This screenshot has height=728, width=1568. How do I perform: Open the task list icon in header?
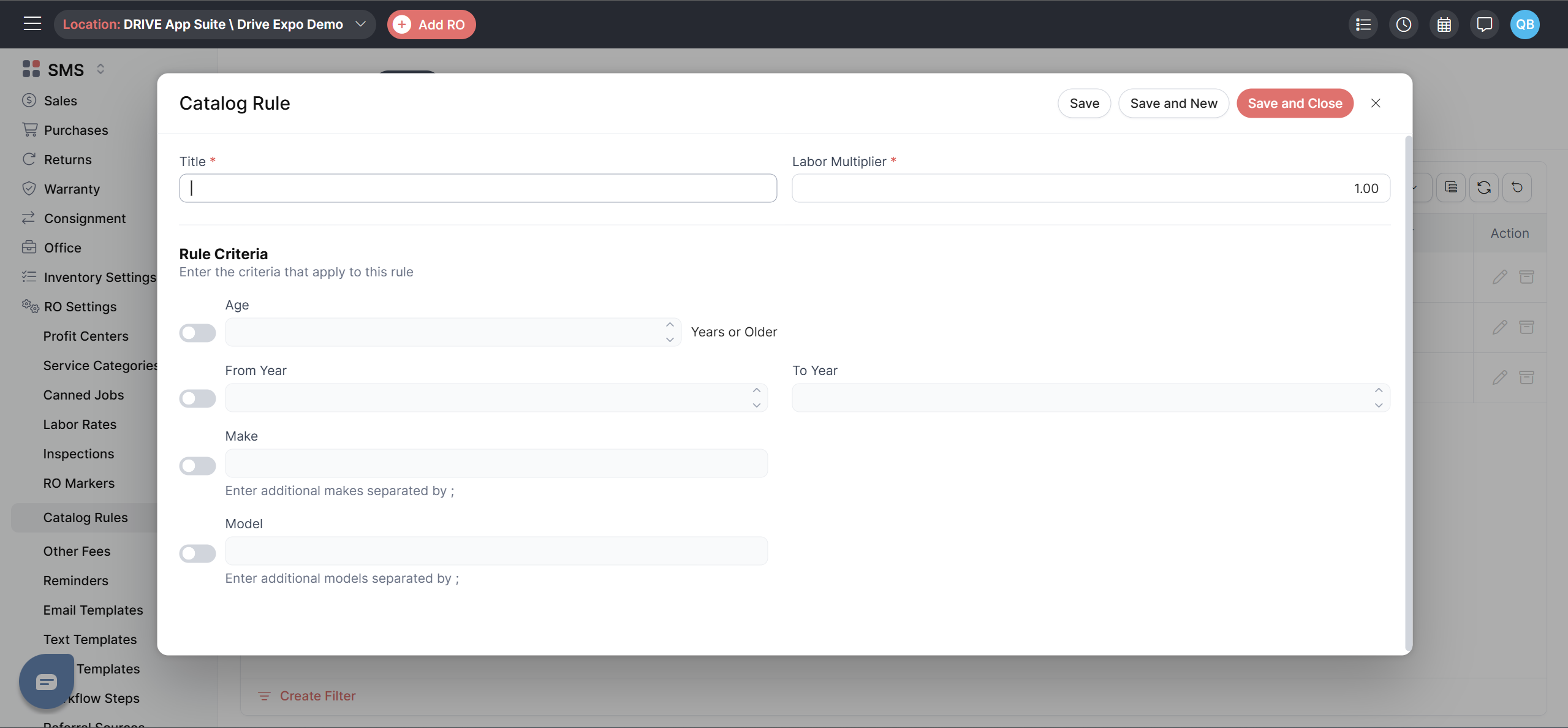click(1363, 25)
